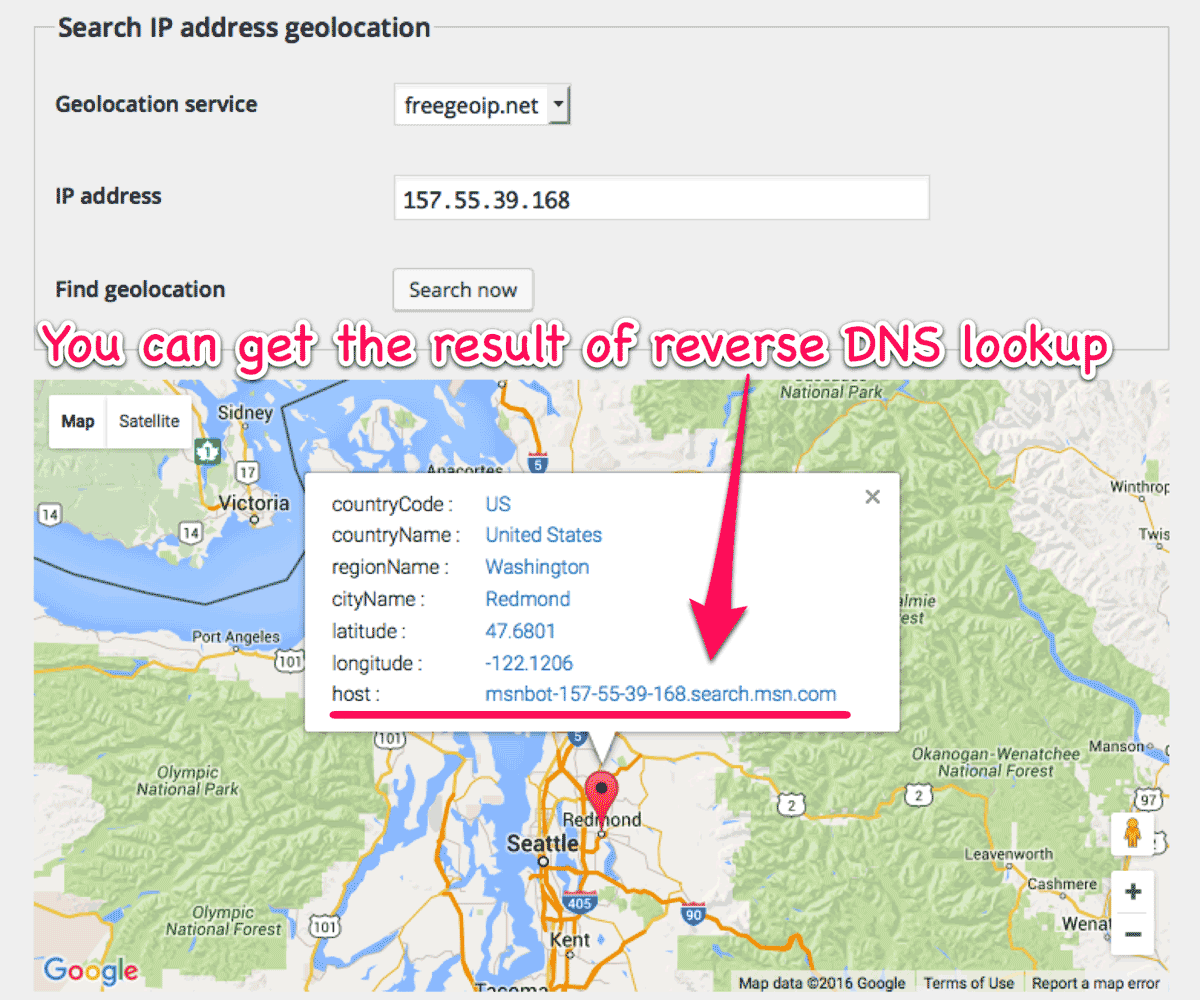1200x1000 pixels.
Task: Click the Redmond city name value
Action: tap(528, 599)
